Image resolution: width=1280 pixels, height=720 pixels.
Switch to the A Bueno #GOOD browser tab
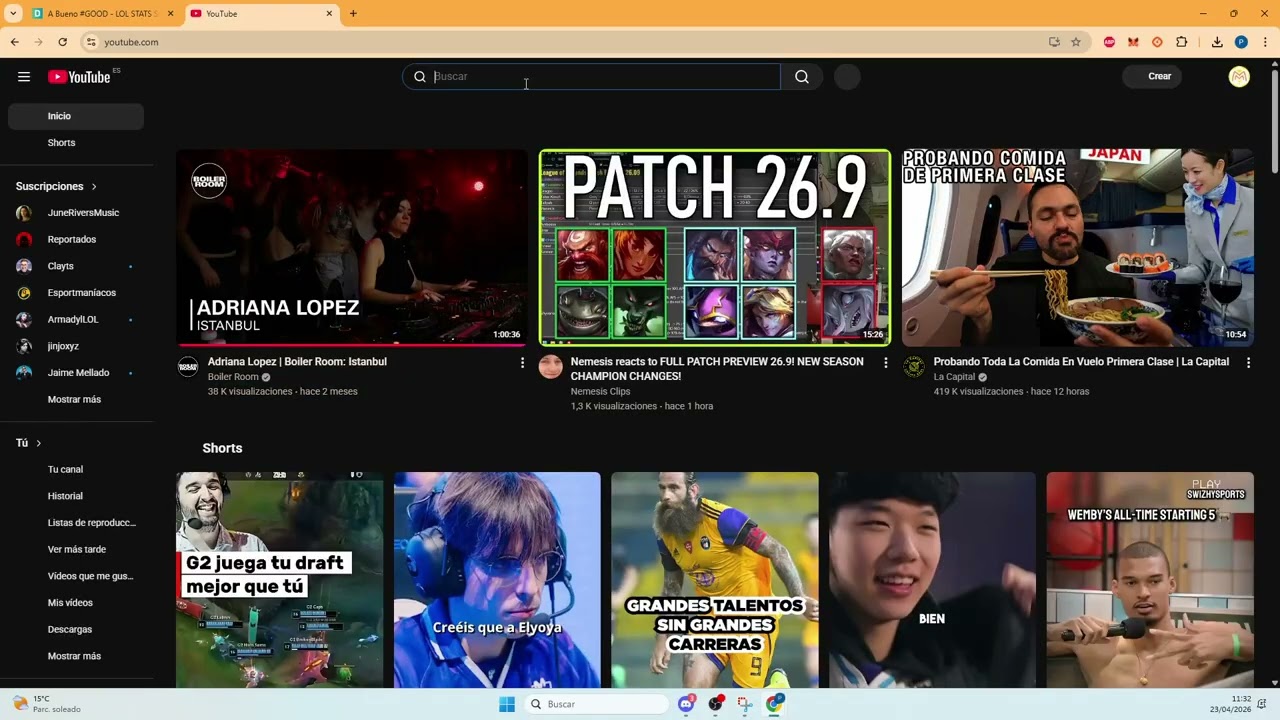tap(103, 14)
